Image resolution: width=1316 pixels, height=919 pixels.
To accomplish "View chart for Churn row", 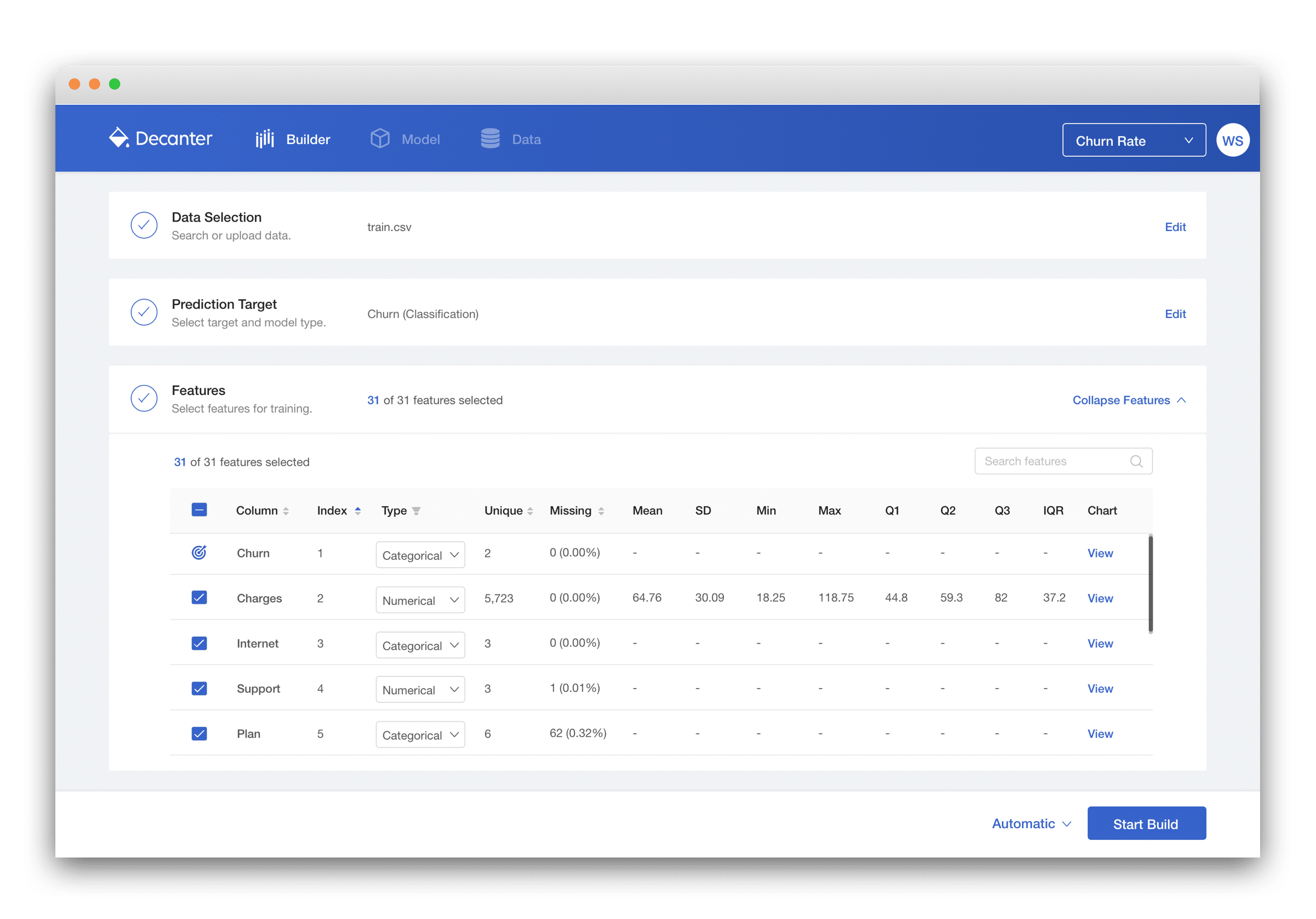I will pyautogui.click(x=1100, y=553).
